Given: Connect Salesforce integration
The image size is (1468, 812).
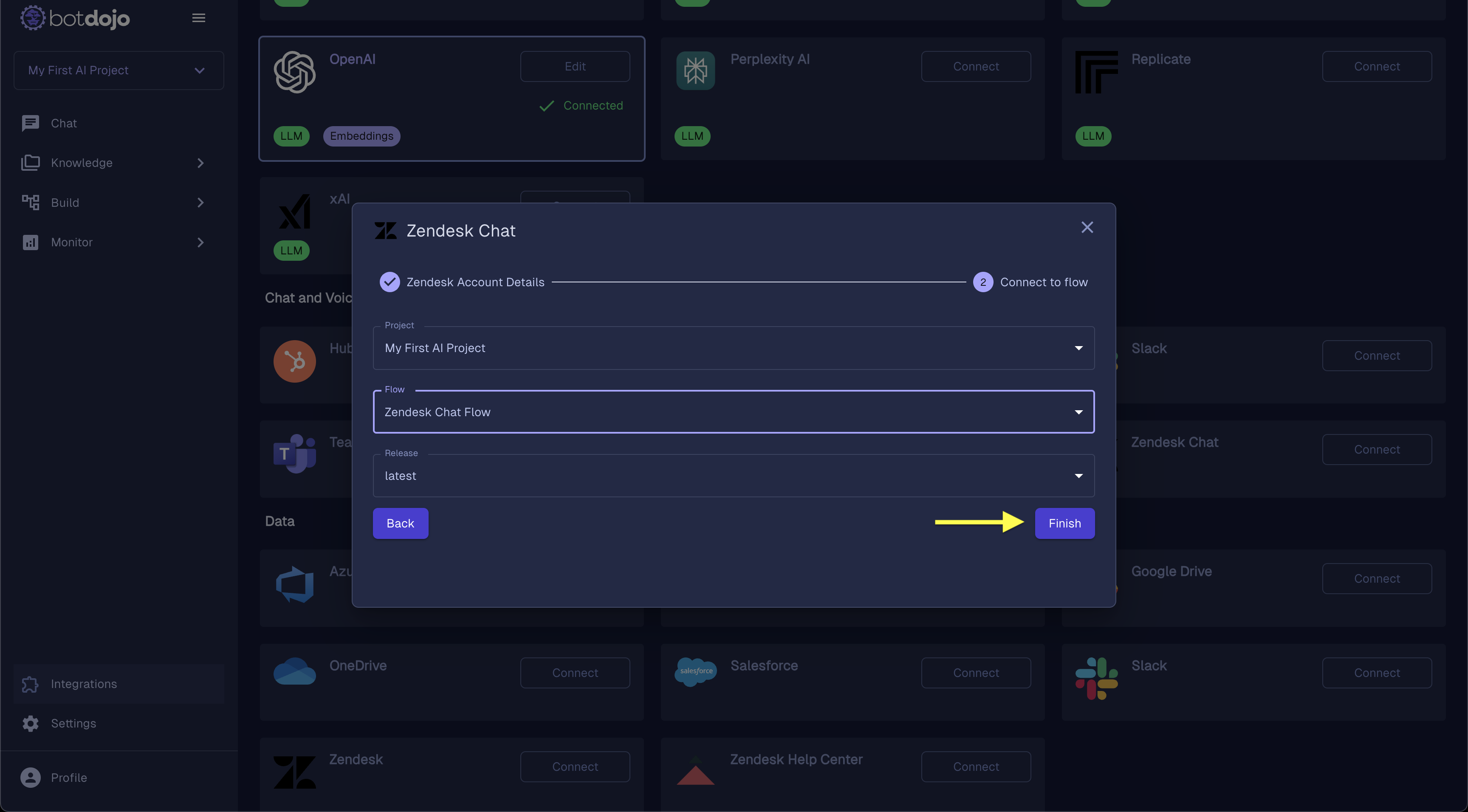Looking at the screenshot, I should (x=976, y=672).
